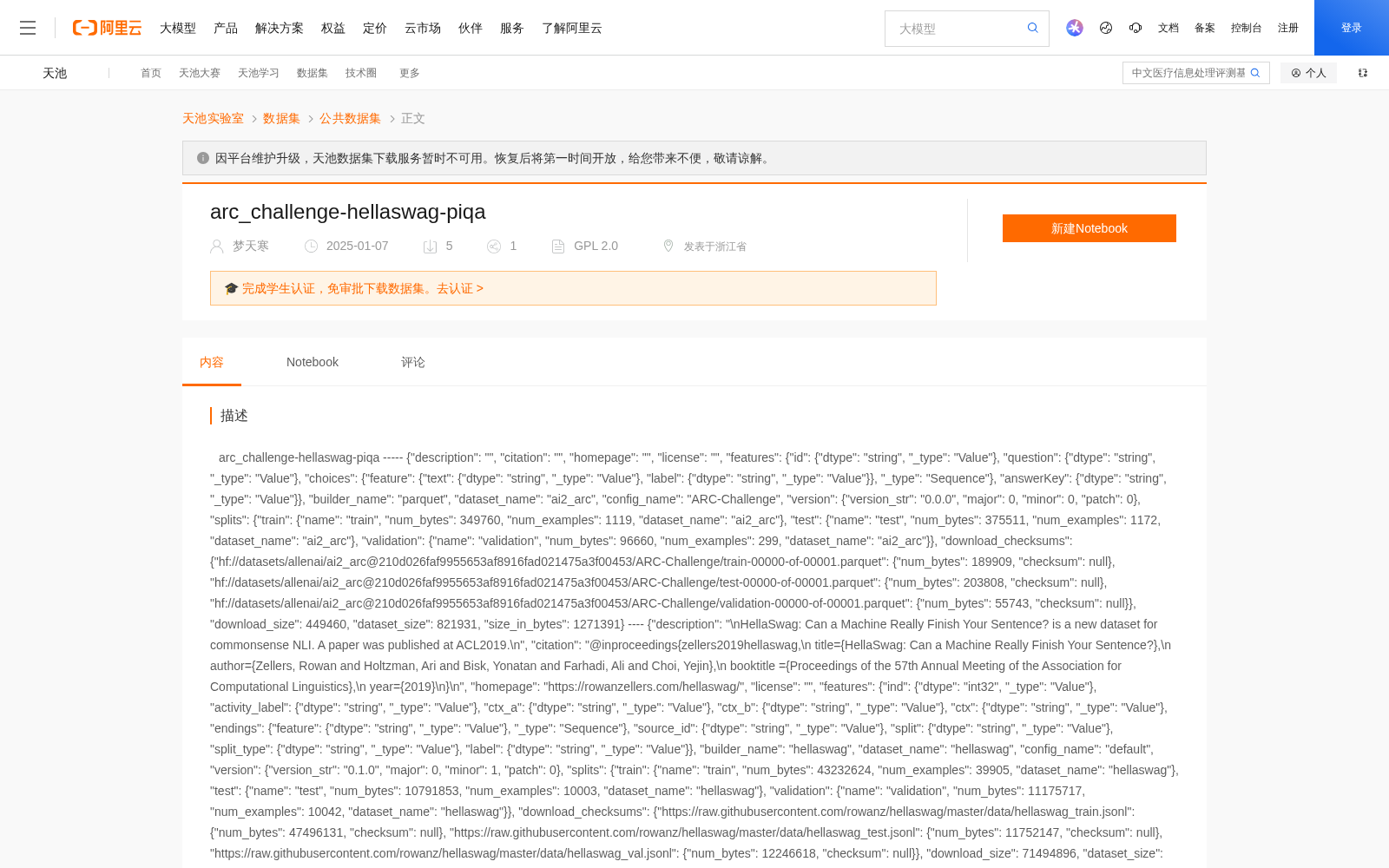Click 数据集 breadcrumb link
1389x868 pixels.
(x=281, y=118)
